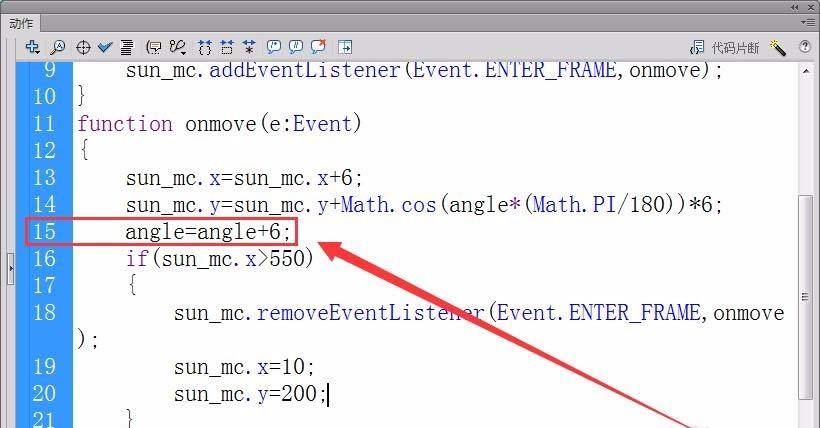Show code hint speech bubble icon
Screen dimensions: 820x428
(x=153, y=48)
